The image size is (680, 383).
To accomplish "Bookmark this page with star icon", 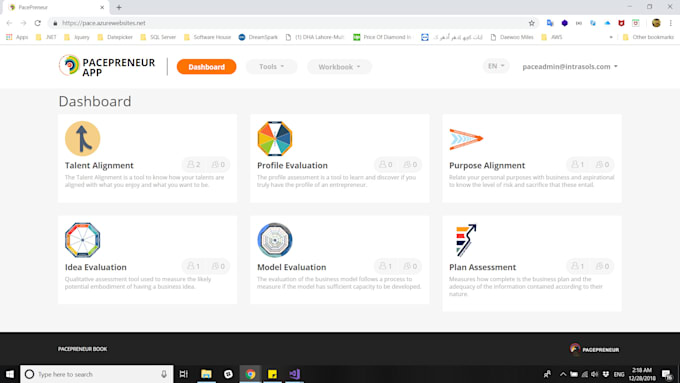I will click(532, 23).
